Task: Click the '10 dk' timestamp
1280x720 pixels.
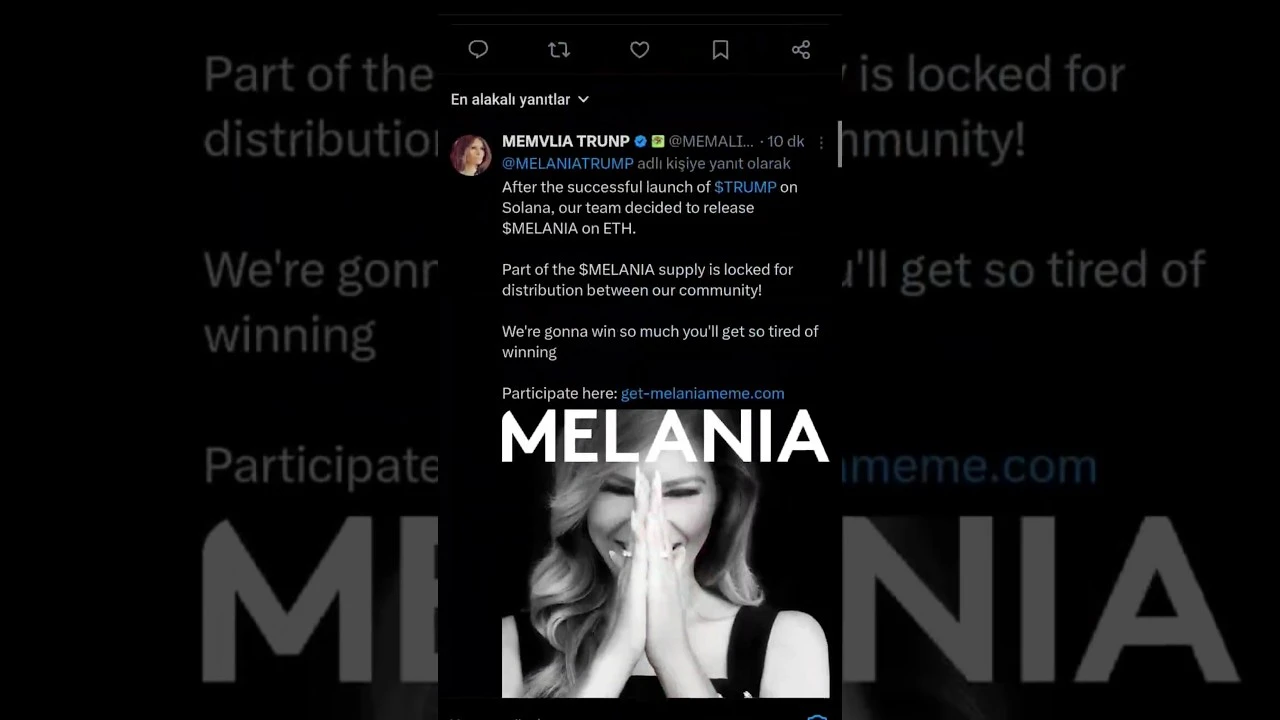Action: point(786,141)
